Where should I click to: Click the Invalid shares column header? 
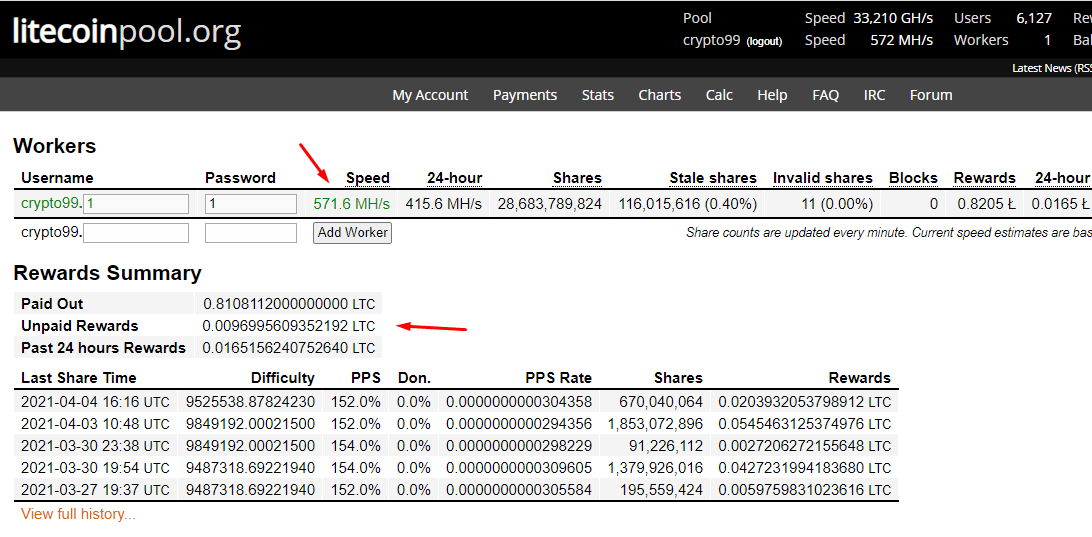click(822, 178)
